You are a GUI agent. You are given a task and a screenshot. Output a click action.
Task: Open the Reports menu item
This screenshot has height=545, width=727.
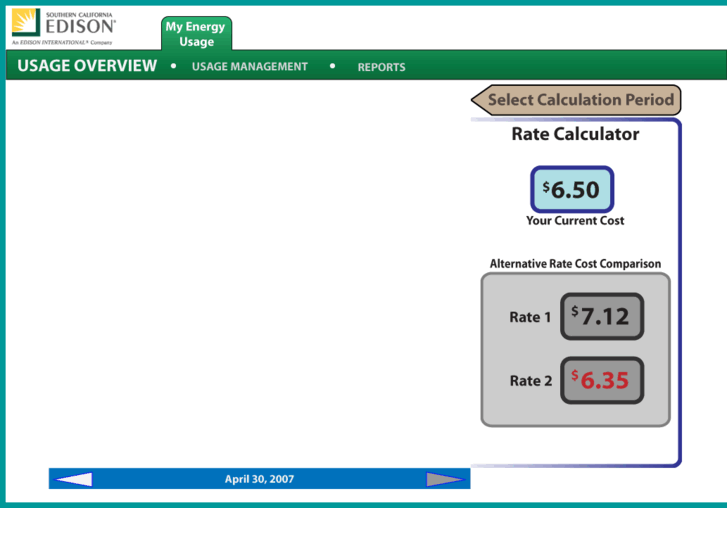(x=381, y=67)
